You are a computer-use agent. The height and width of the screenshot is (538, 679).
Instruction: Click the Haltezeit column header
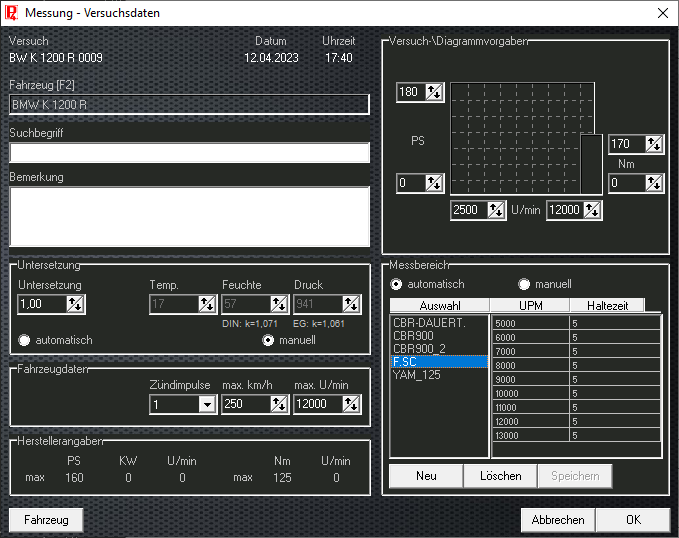point(607,306)
